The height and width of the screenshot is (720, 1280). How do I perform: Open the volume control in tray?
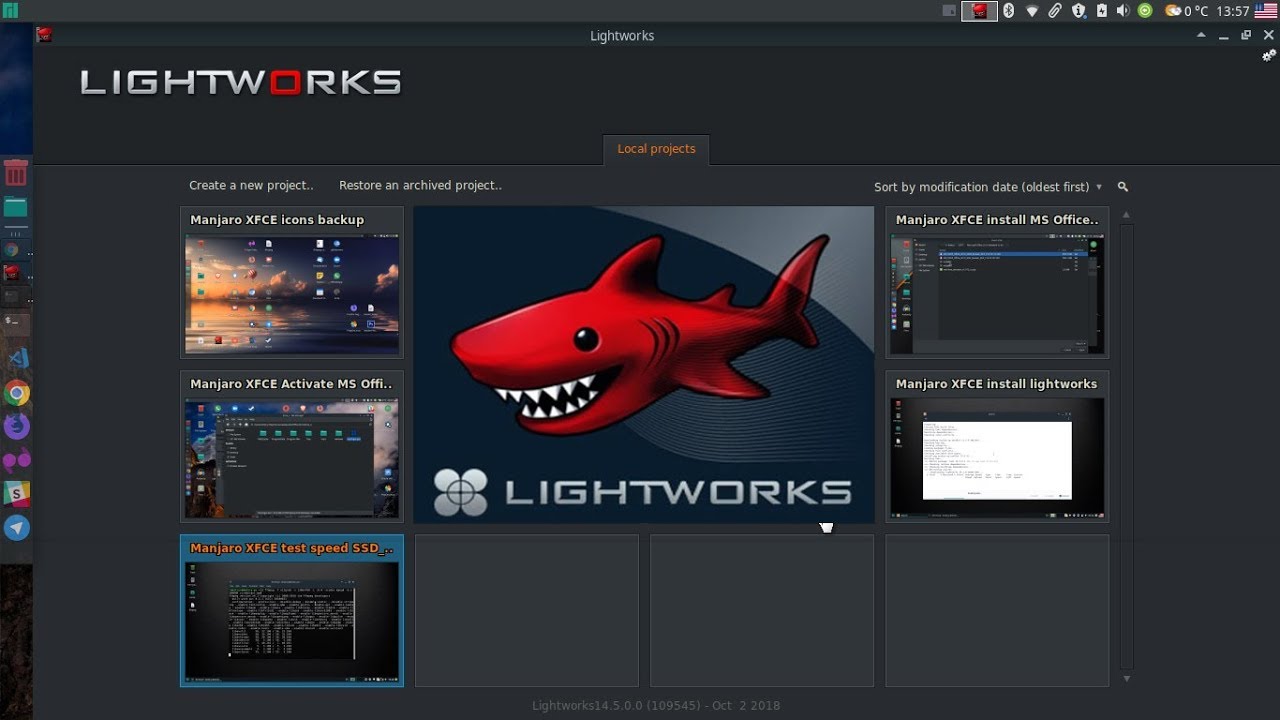(x=1122, y=11)
